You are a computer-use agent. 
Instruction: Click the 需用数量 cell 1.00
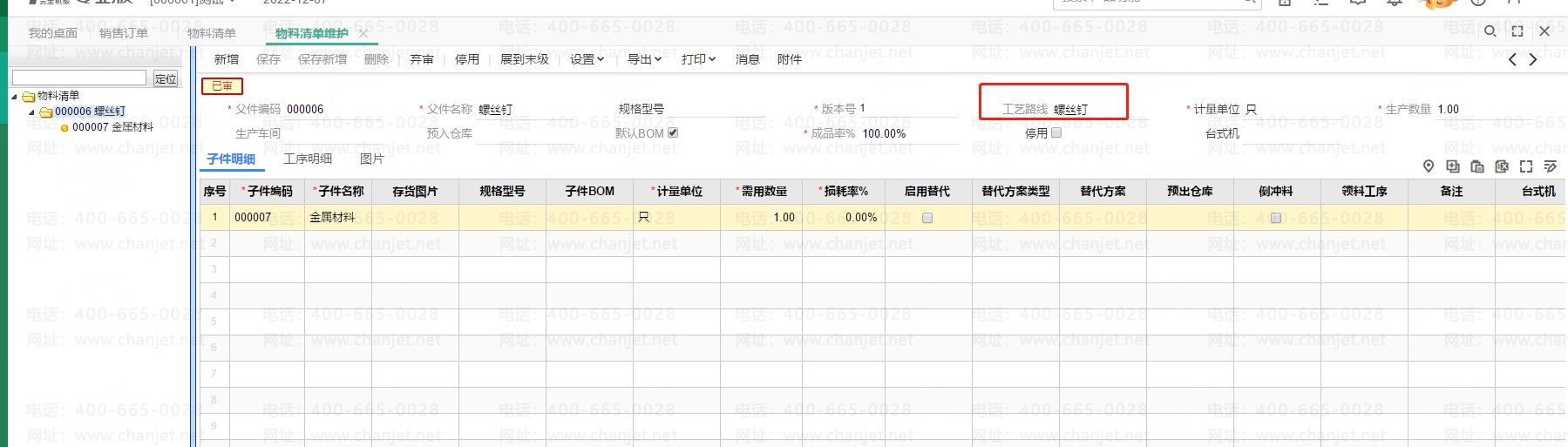point(759,218)
